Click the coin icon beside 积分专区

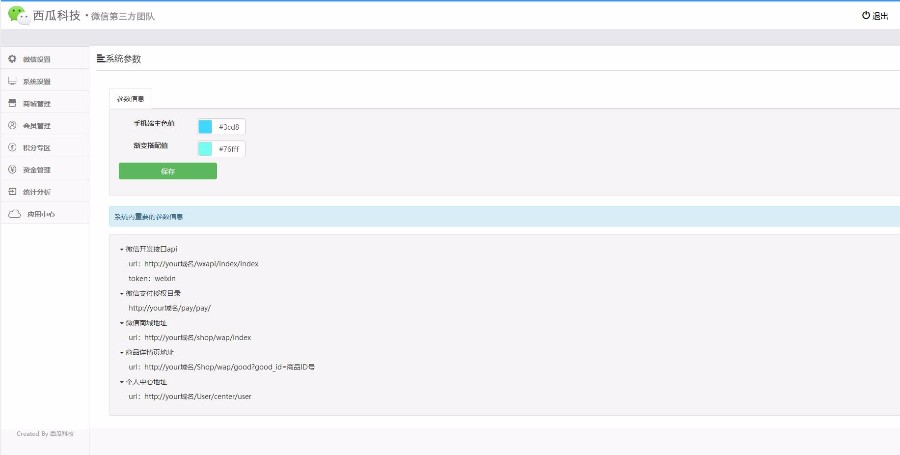(12, 147)
